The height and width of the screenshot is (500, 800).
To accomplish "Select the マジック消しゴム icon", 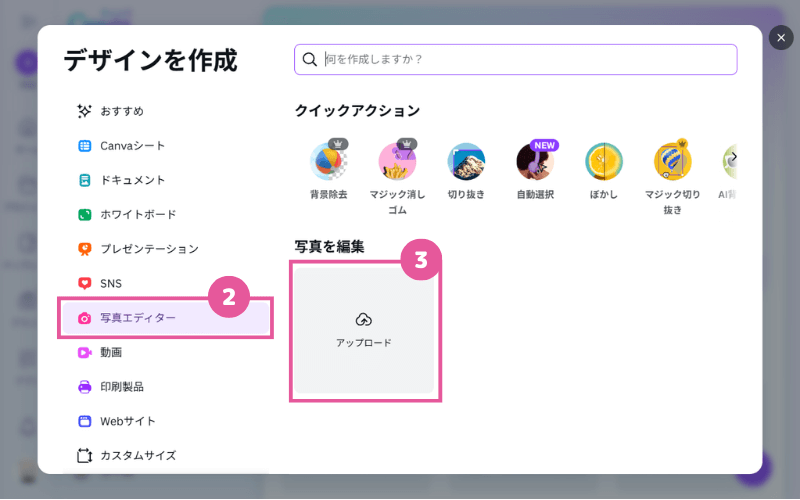I will [397, 162].
